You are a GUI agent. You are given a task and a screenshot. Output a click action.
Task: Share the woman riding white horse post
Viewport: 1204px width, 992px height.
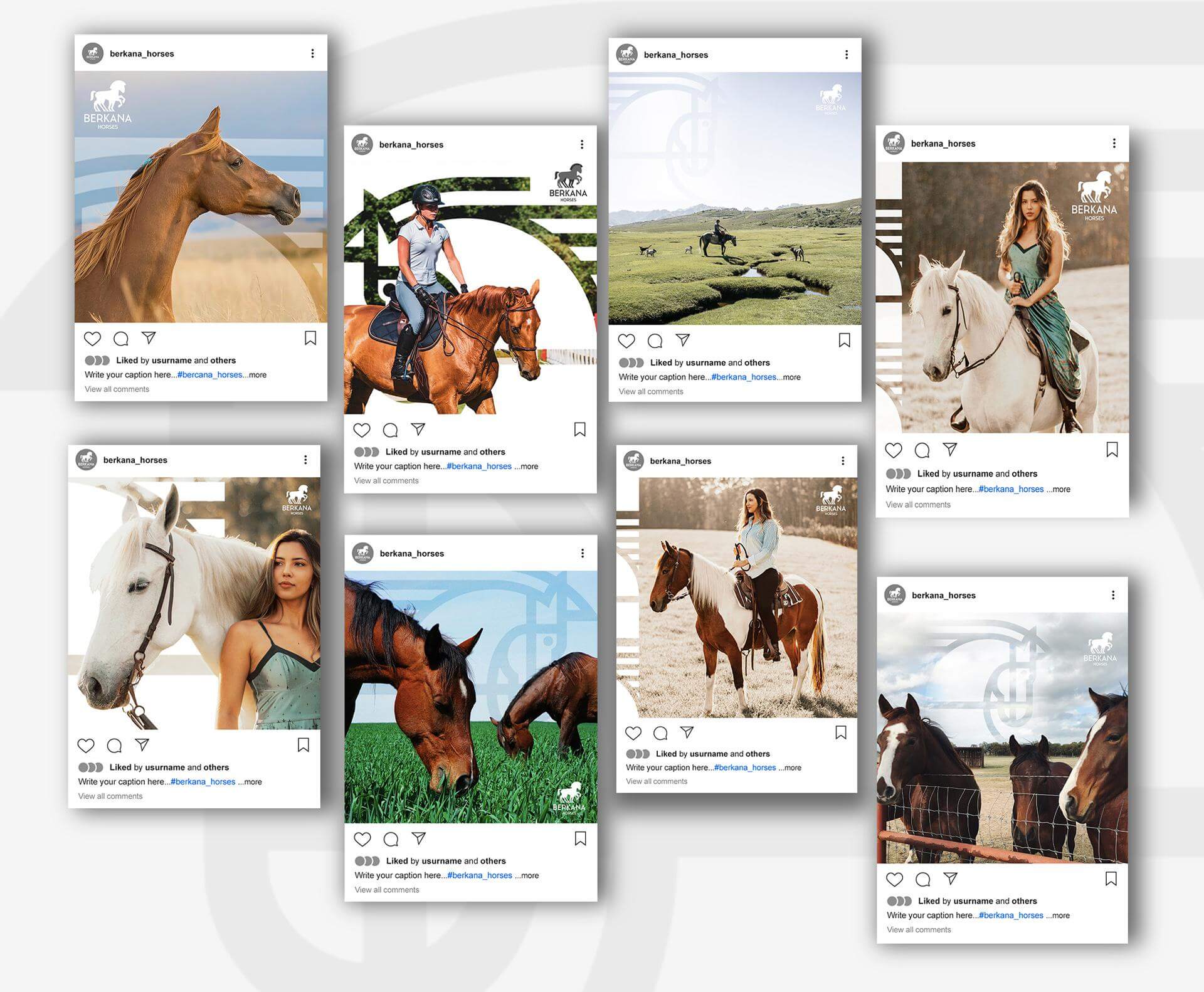point(950,450)
